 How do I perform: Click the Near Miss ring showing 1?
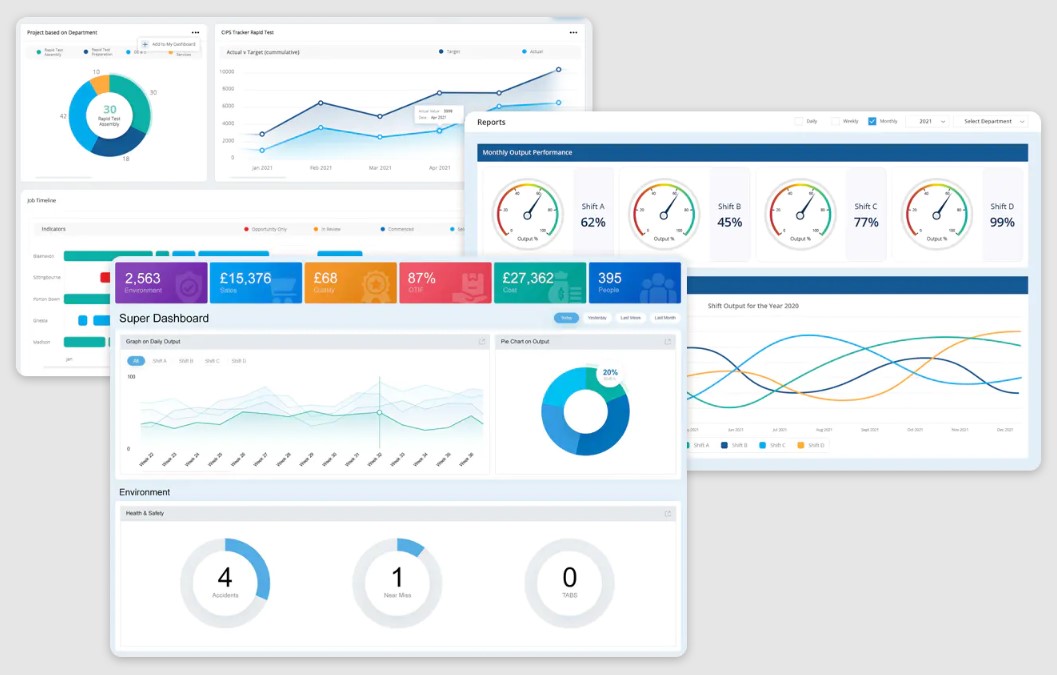pos(397,583)
